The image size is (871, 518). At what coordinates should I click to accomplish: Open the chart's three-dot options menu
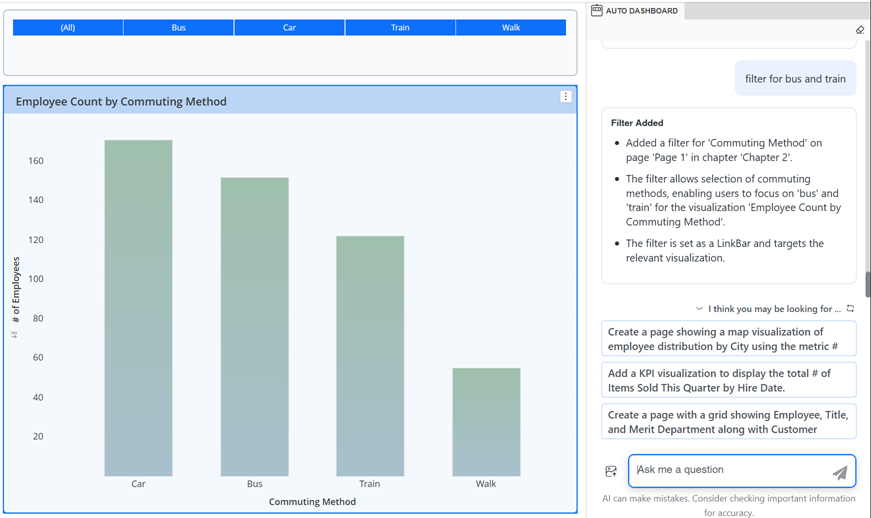click(566, 97)
